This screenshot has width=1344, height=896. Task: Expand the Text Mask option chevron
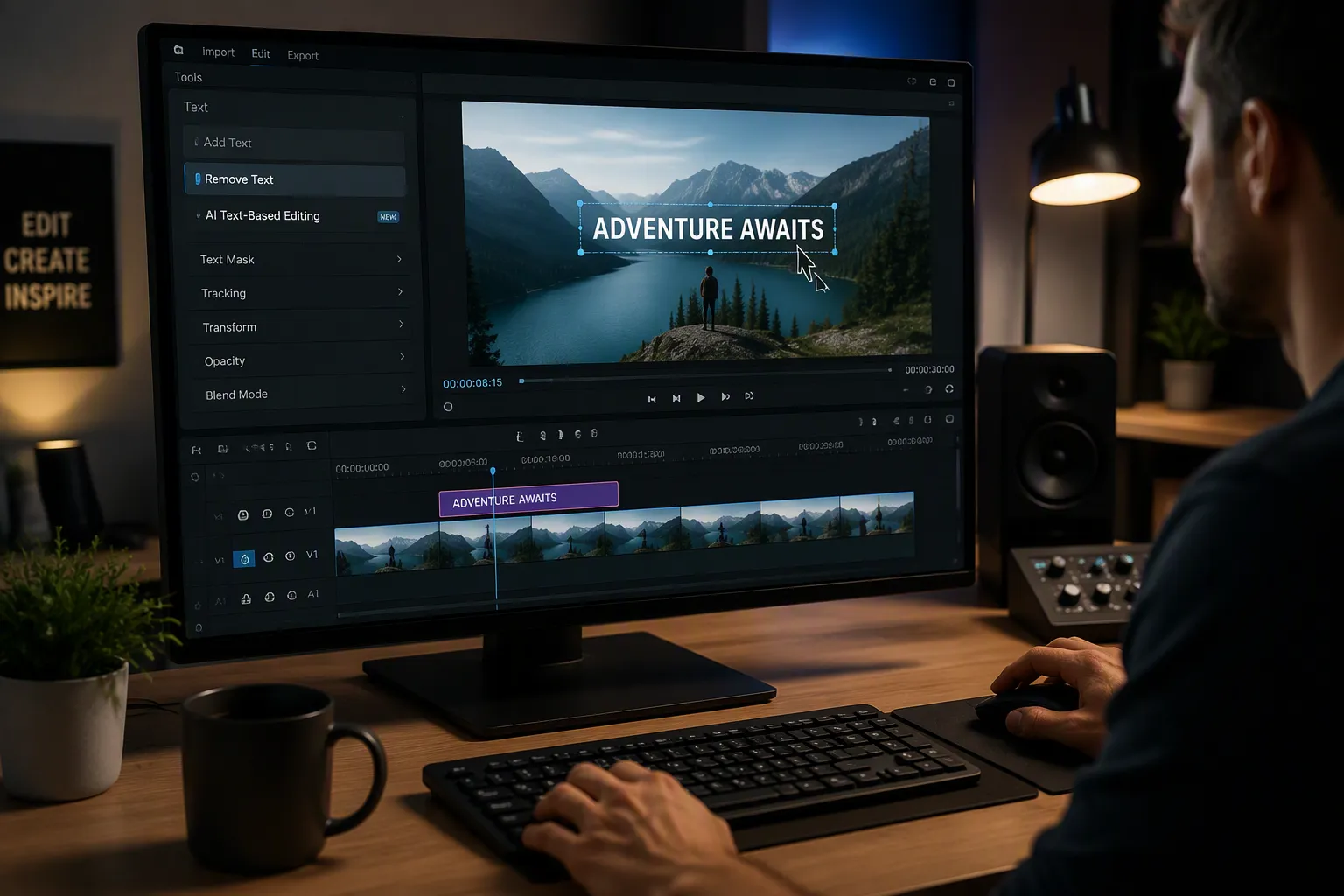coord(399,259)
